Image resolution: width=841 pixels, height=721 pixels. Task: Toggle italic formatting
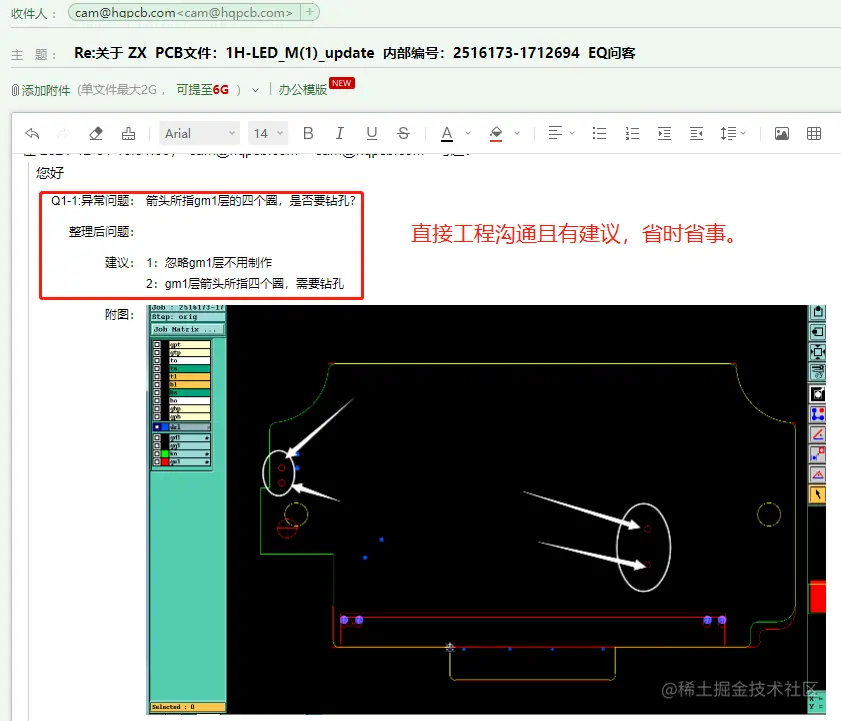click(340, 134)
